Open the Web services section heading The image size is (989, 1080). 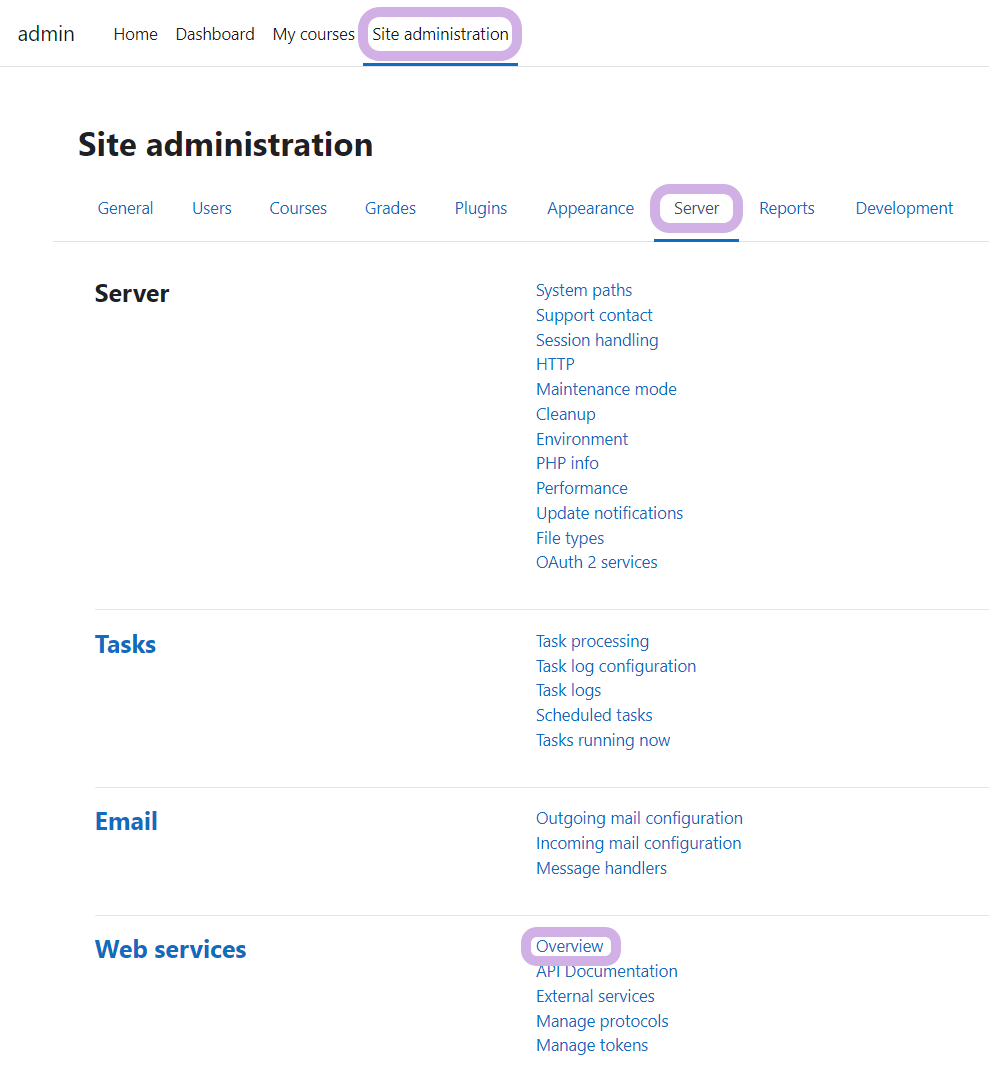click(170, 949)
